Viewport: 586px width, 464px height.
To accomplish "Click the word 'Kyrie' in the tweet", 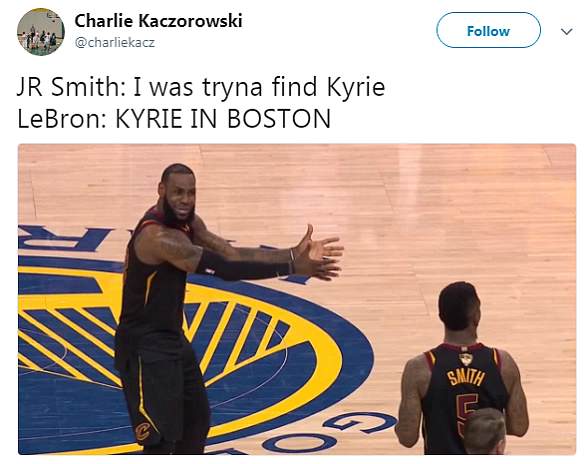I will (356, 87).
